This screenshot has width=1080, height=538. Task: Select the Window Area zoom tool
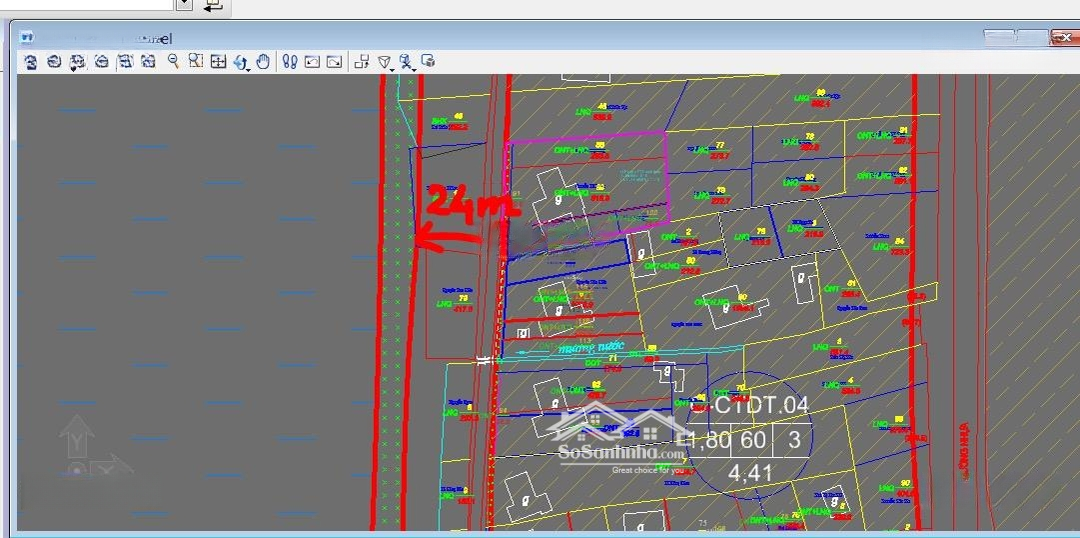196,62
